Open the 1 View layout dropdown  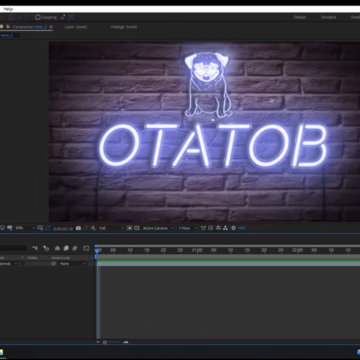(188, 228)
